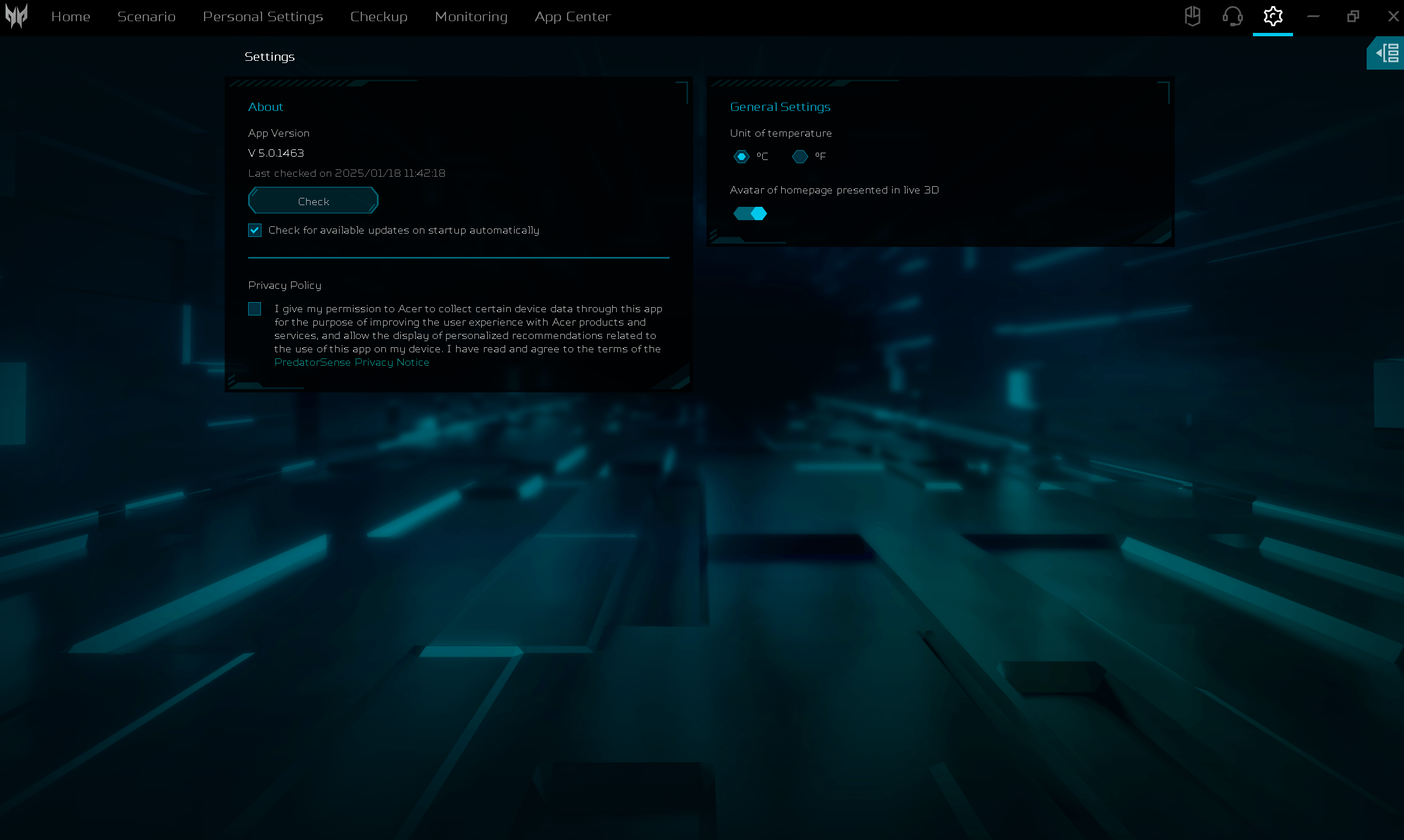Close the PredatorSense window

1393,16
